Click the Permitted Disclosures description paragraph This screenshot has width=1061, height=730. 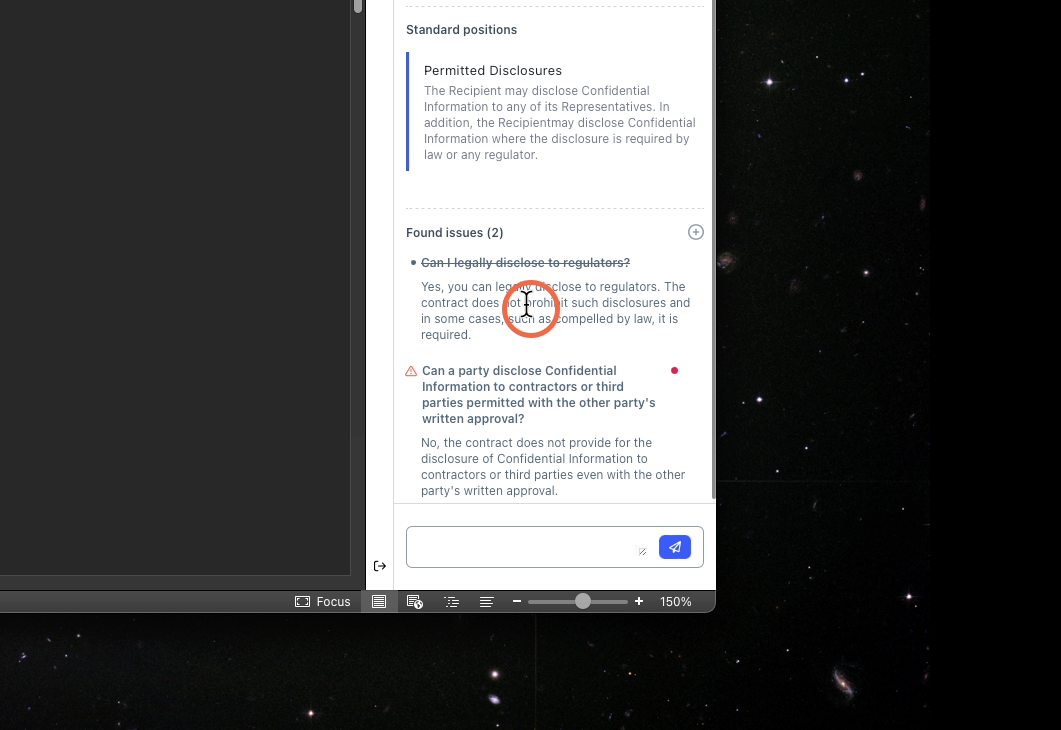(x=560, y=122)
